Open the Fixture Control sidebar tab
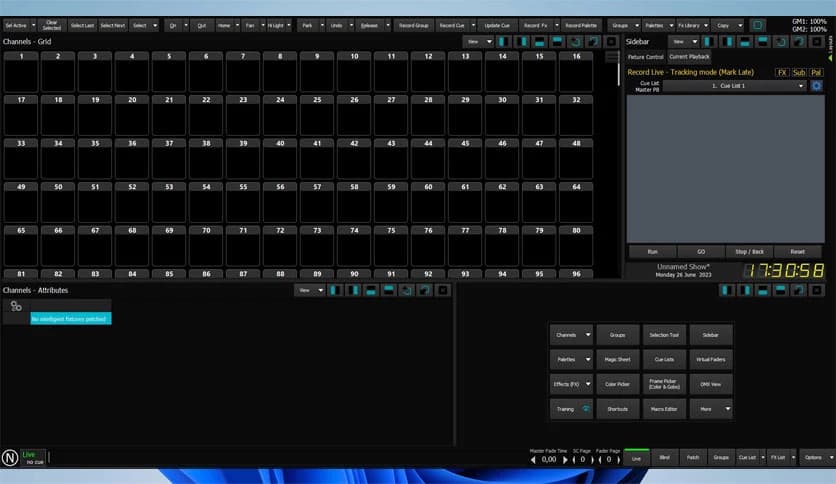 pyautogui.click(x=646, y=57)
